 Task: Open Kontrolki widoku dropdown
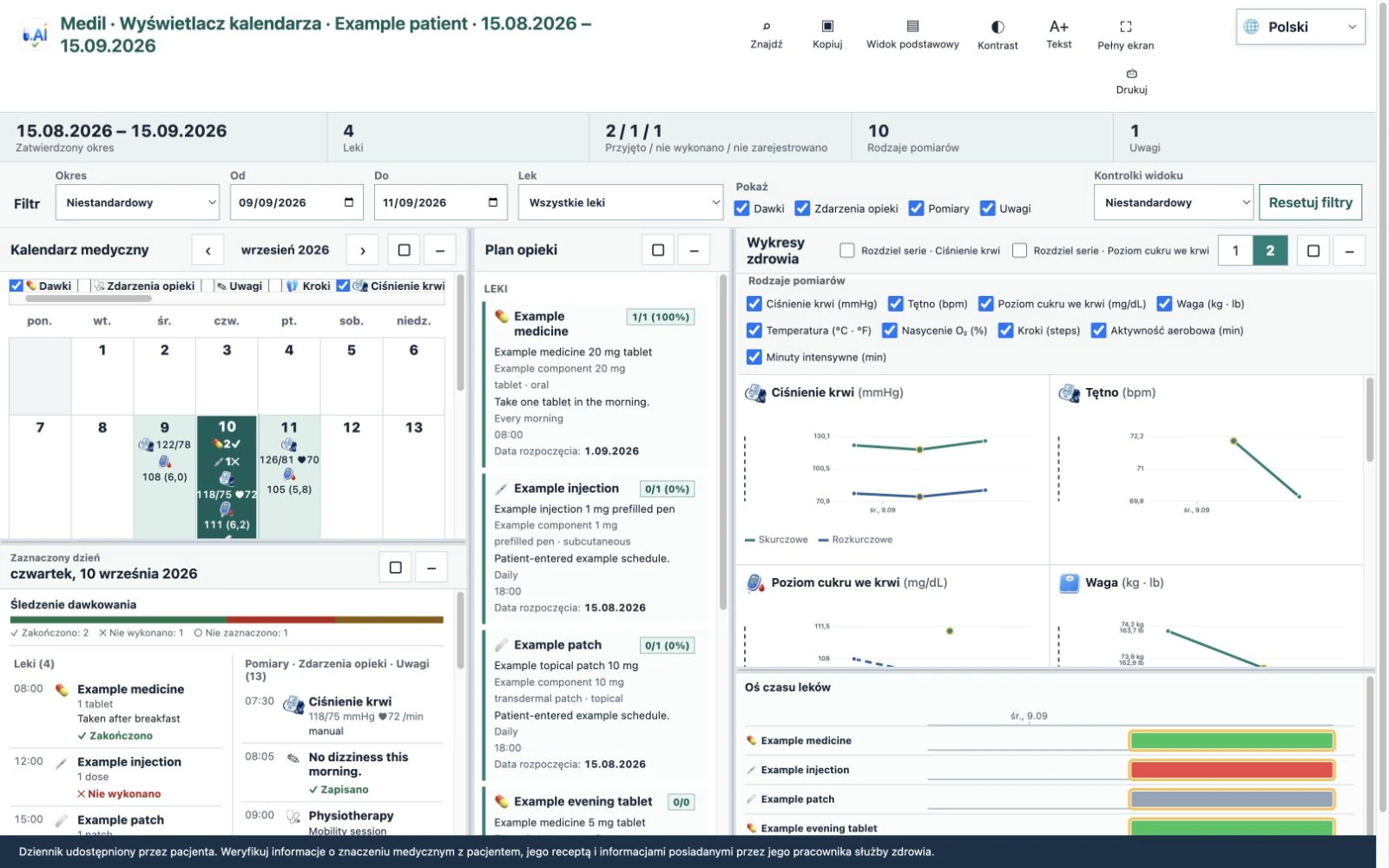[x=1174, y=202]
